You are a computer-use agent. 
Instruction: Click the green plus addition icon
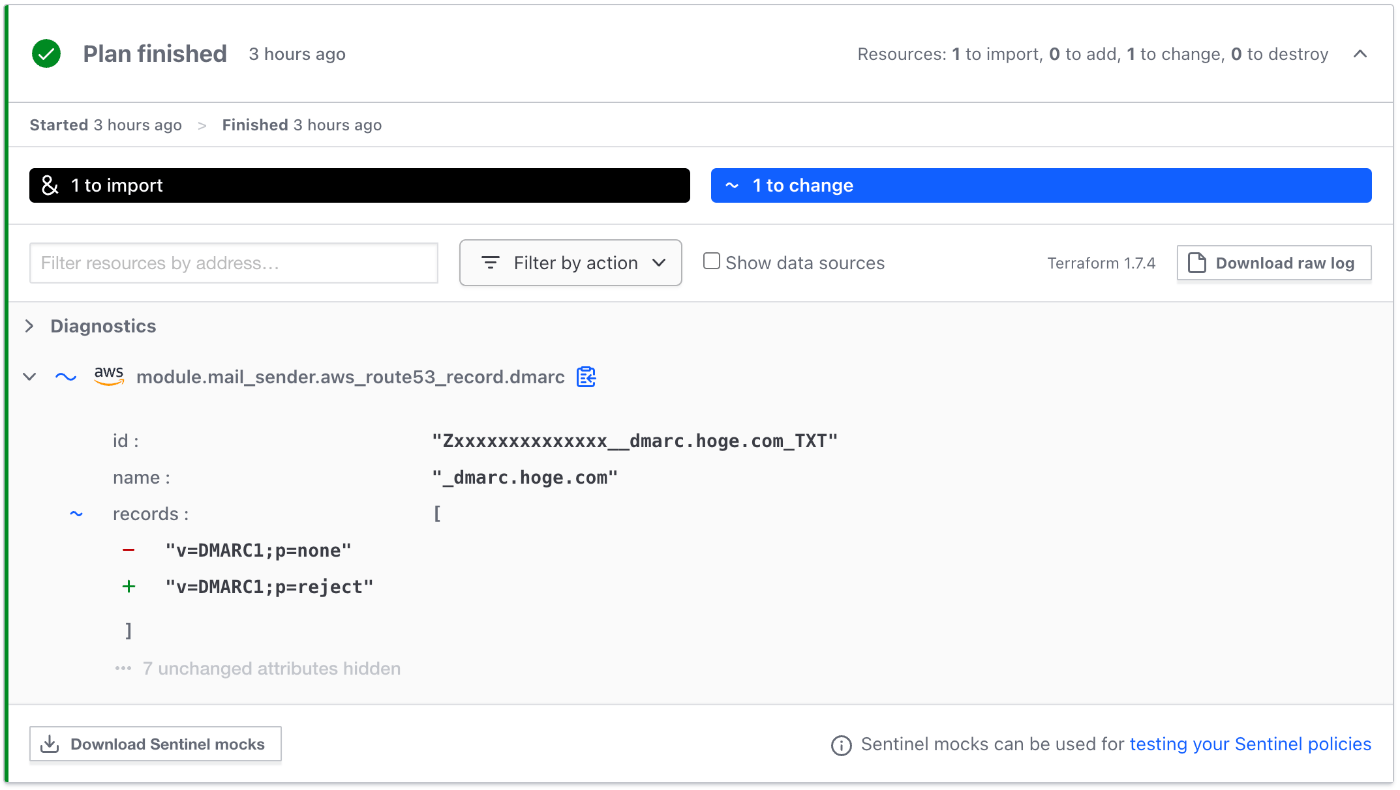coord(128,587)
